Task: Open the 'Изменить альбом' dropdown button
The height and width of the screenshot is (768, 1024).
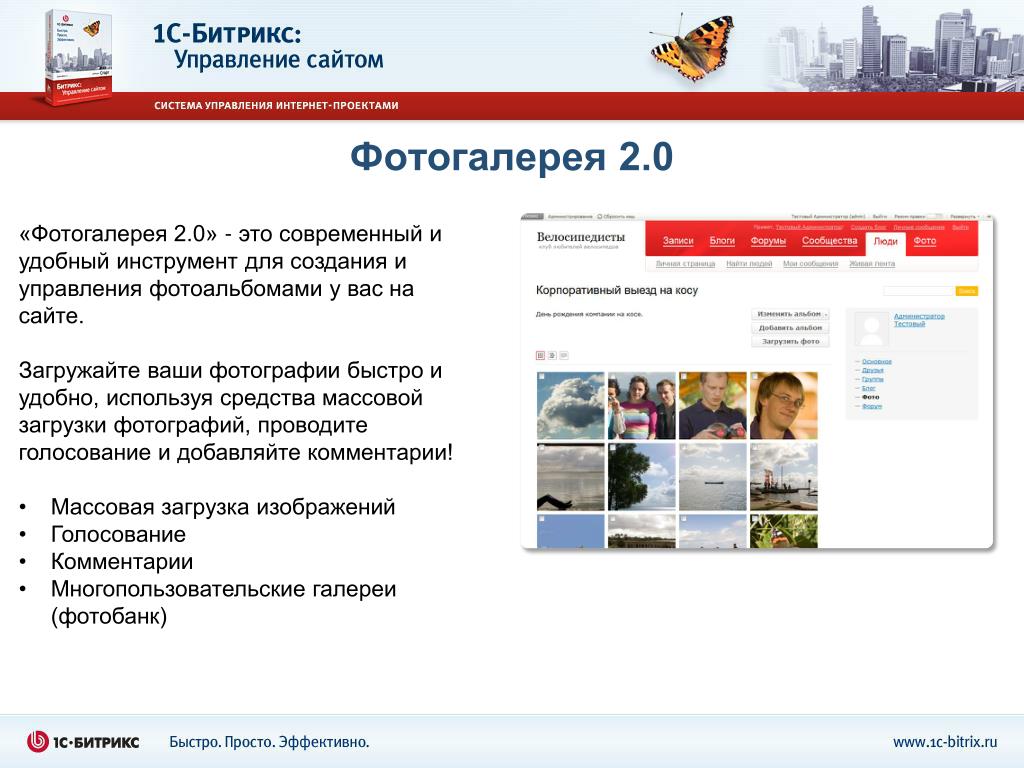Action: tap(790, 314)
